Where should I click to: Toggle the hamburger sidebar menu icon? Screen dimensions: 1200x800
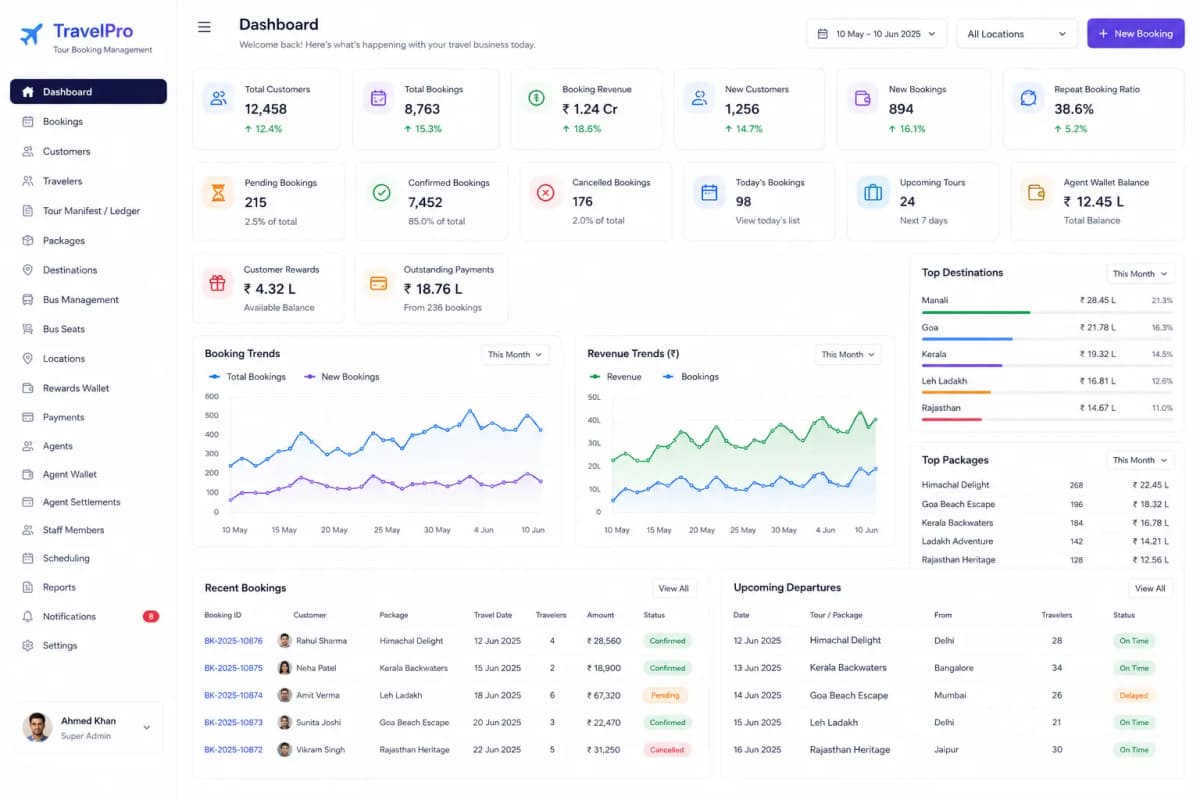pos(204,27)
